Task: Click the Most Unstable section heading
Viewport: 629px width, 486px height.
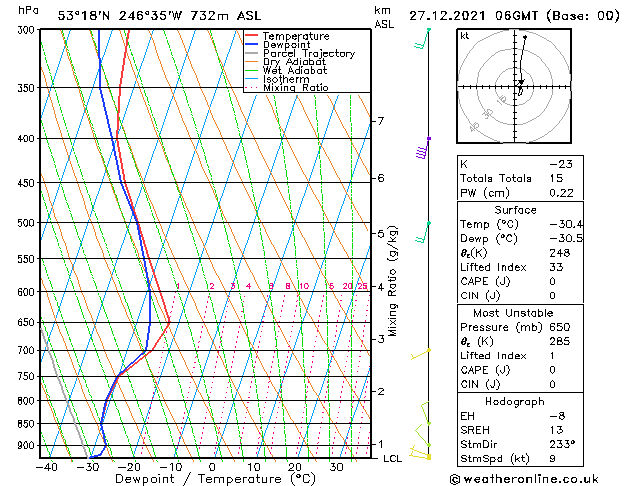Action: coord(513,313)
